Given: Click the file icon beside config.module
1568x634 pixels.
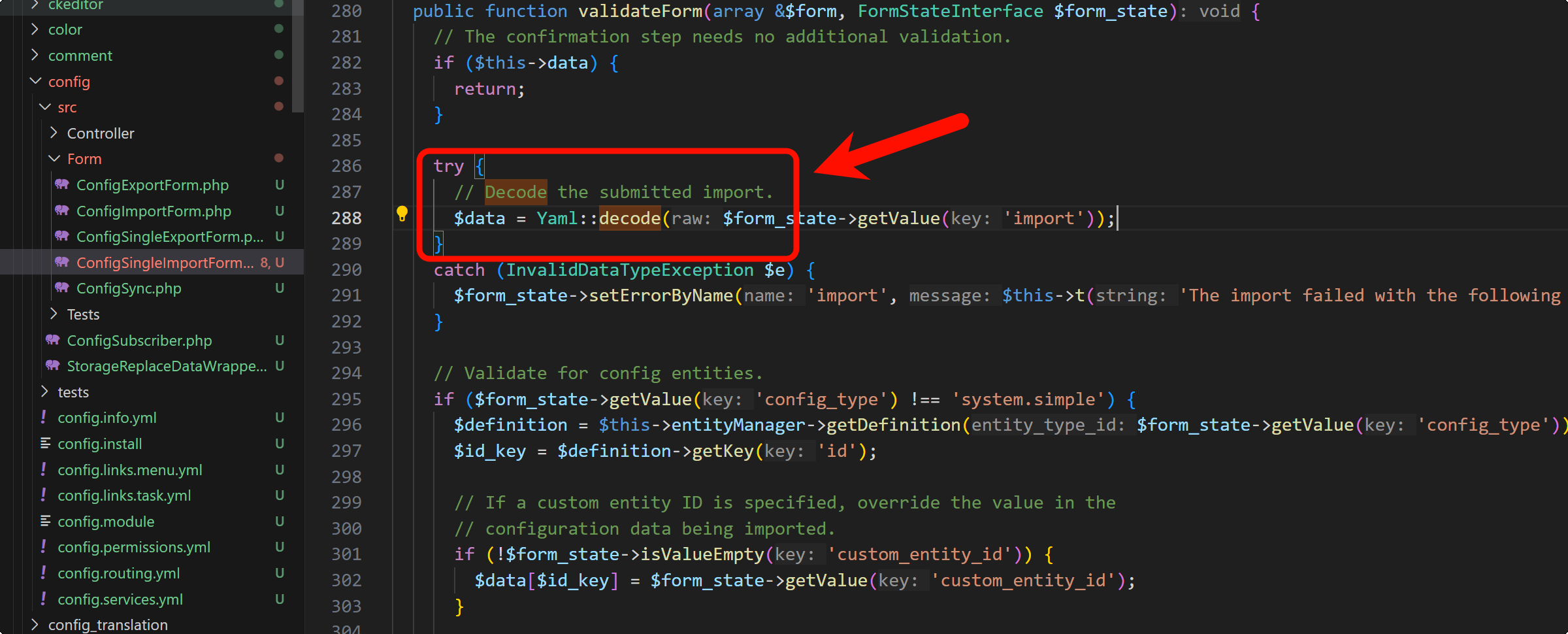Looking at the screenshot, I should 45,521.
